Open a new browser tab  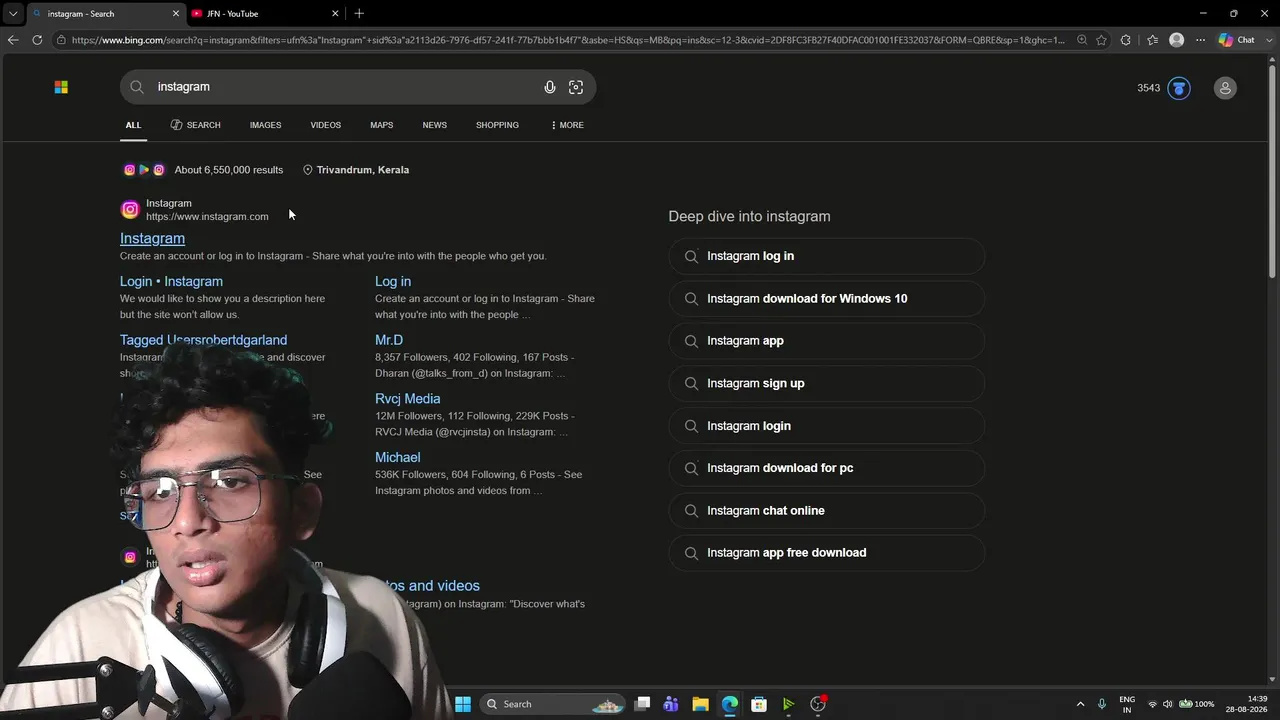point(359,14)
